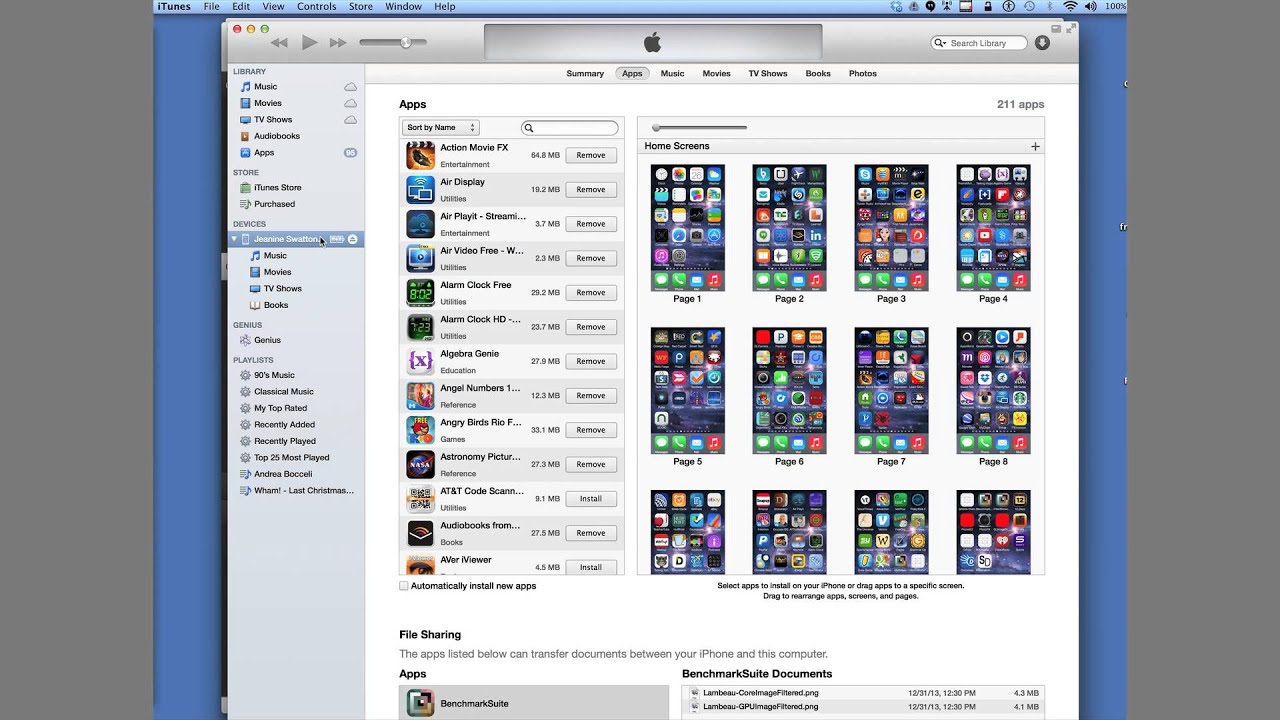Open the BenchmarkSuite file sharing app
1280x720 pixels.
pyautogui.click(x=534, y=703)
